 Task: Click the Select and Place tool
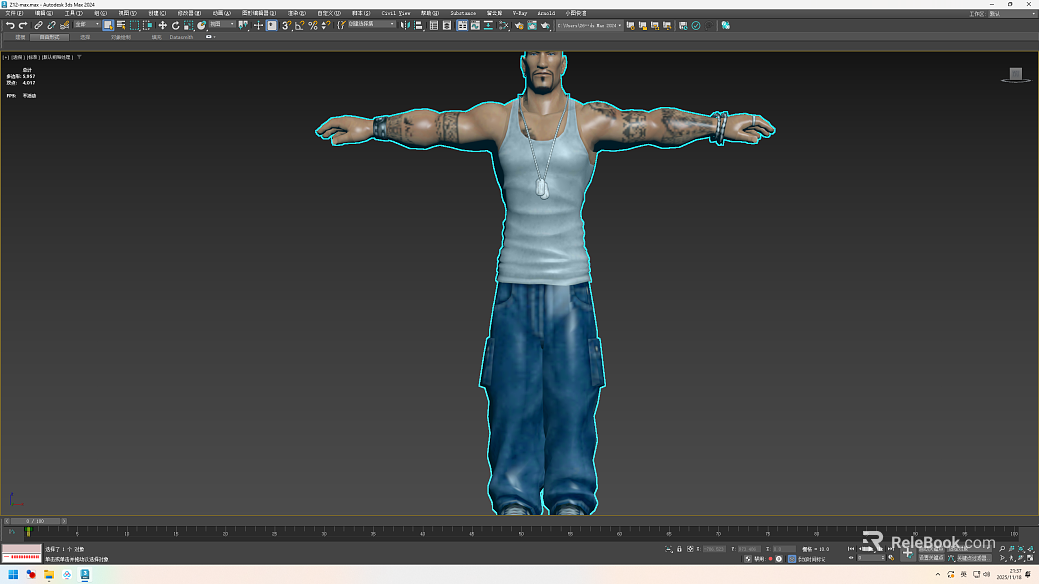tap(201, 25)
